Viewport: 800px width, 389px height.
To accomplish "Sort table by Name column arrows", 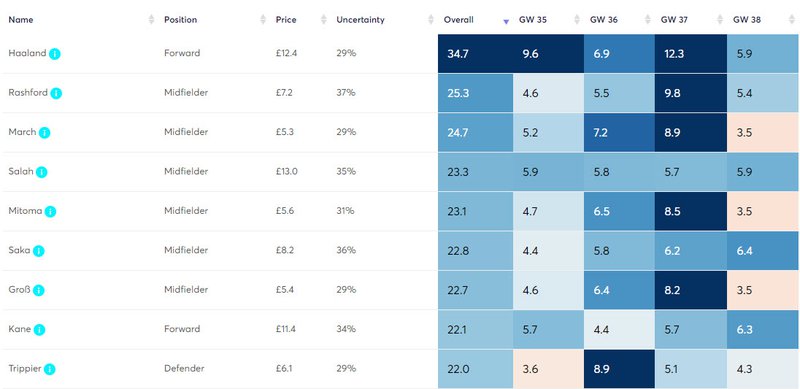I will 151,20.
